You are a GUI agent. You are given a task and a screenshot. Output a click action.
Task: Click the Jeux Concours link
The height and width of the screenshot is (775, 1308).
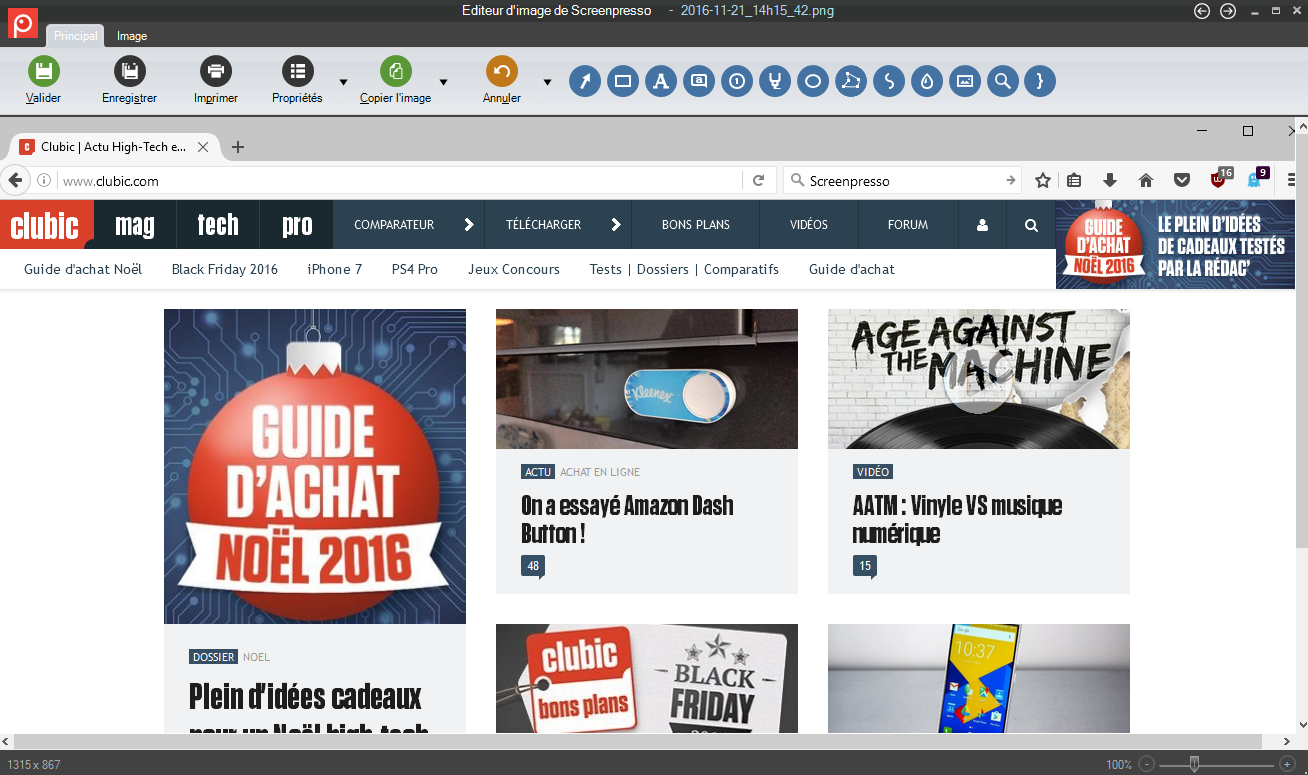[514, 269]
